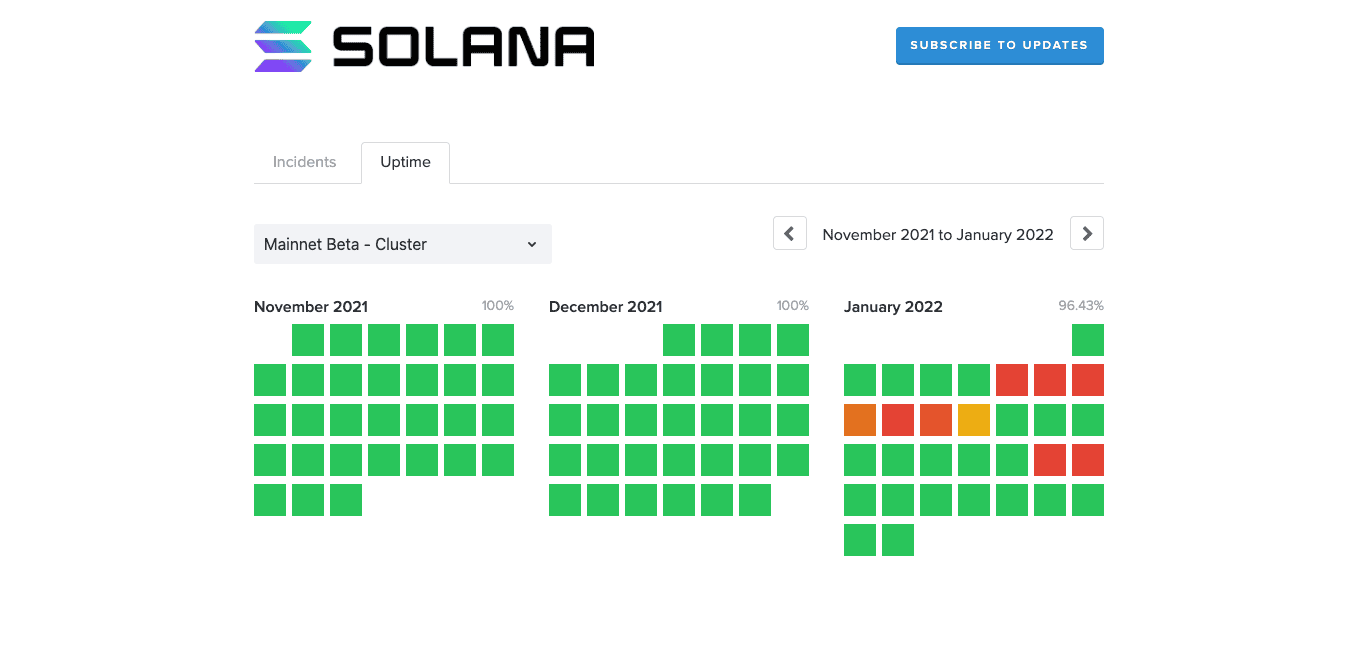This screenshot has height=665, width=1355.
Task: Click the green January 31 square
Action: click(x=898, y=540)
